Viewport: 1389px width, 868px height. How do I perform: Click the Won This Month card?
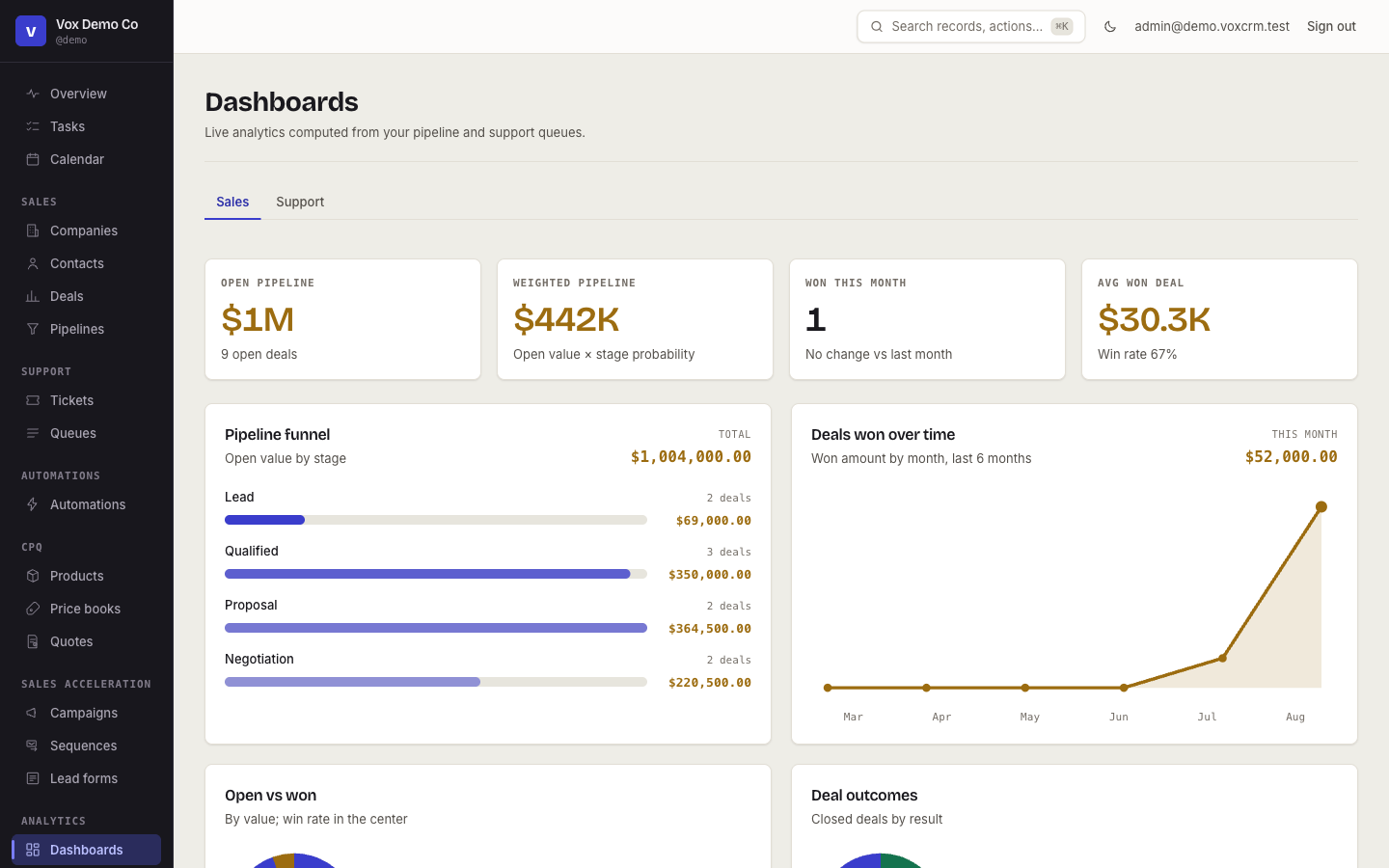coord(927,319)
